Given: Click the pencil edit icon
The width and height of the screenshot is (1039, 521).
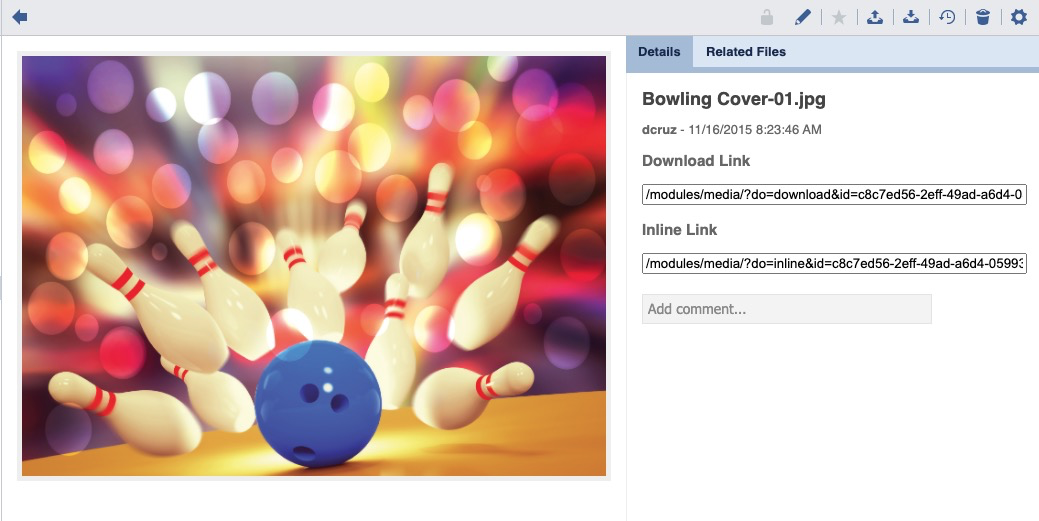Looking at the screenshot, I should pyautogui.click(x=802, y=17).
